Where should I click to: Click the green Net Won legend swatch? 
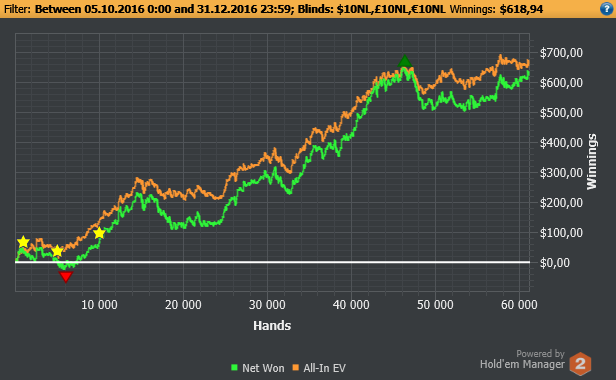coord(235,368)
